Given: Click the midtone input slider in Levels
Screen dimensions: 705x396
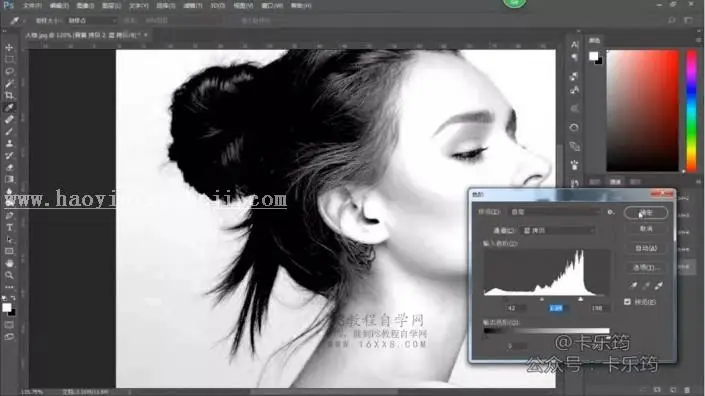Looking at the screenshot, I should (542, 299).
